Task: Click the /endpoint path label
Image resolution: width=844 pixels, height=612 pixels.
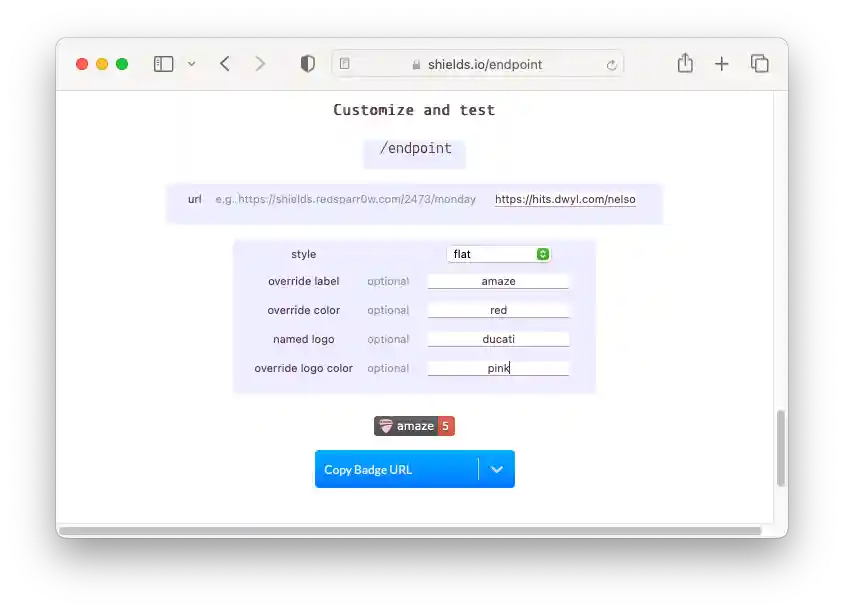Action: click(415, 149)
